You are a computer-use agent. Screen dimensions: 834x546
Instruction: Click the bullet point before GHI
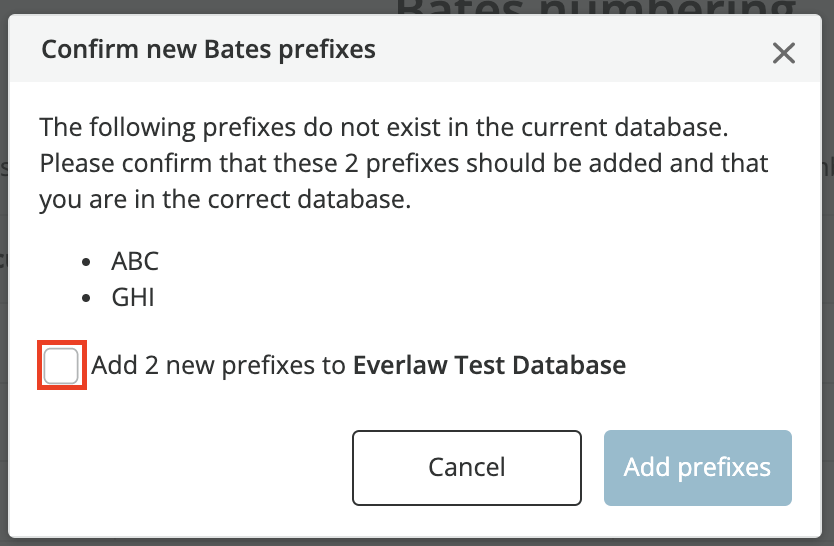coord(86,298)
